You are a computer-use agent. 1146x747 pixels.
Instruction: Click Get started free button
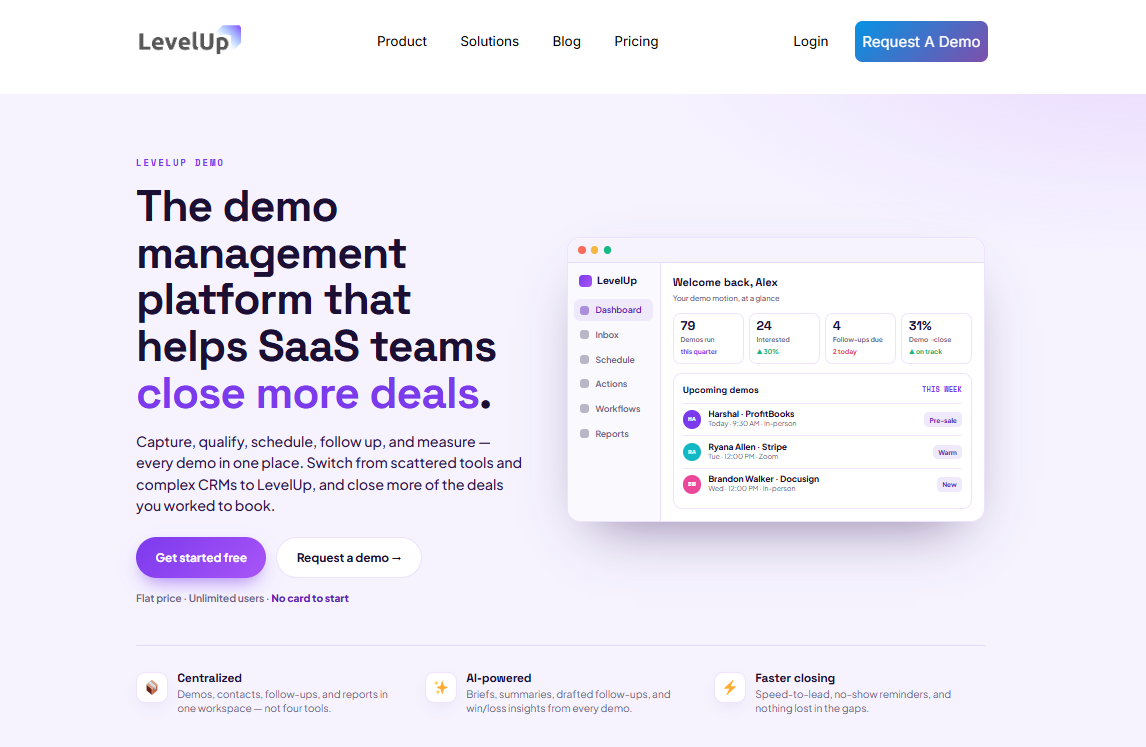click(x=201, y=558)
